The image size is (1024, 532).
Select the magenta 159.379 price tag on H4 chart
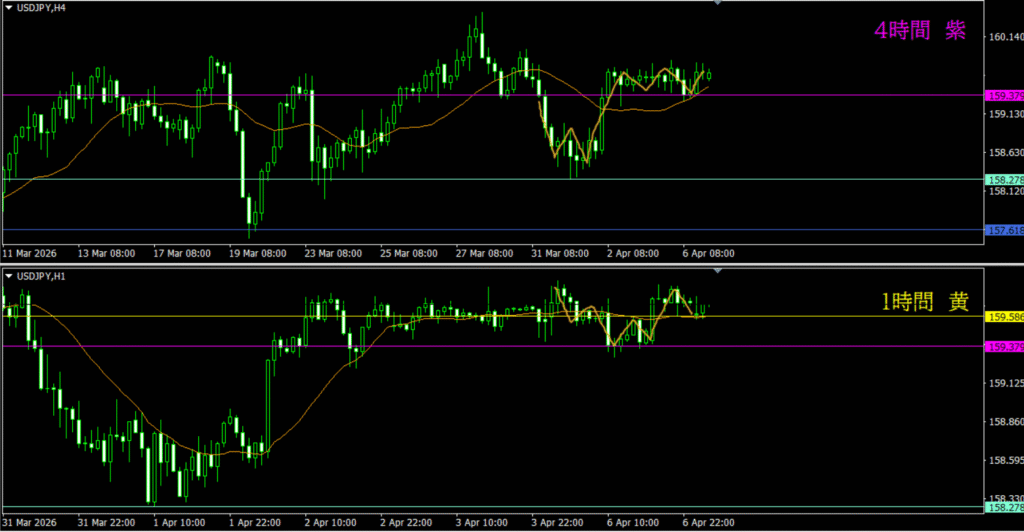coord(1003,96)
